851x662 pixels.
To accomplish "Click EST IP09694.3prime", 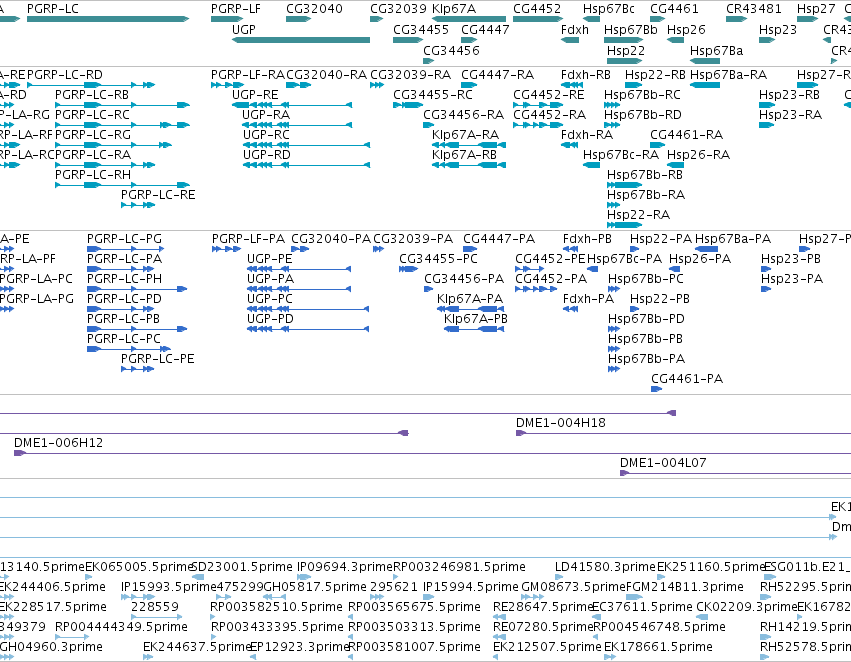I will [345, 567].
